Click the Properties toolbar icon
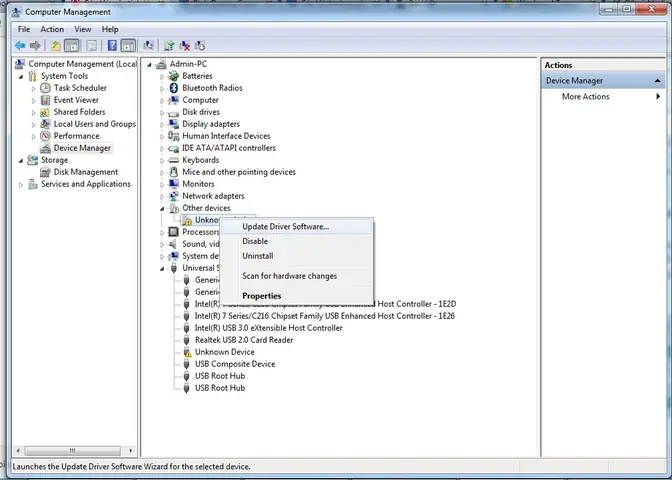Viewport: 672px width, 480px height. [x=91, y=45]
